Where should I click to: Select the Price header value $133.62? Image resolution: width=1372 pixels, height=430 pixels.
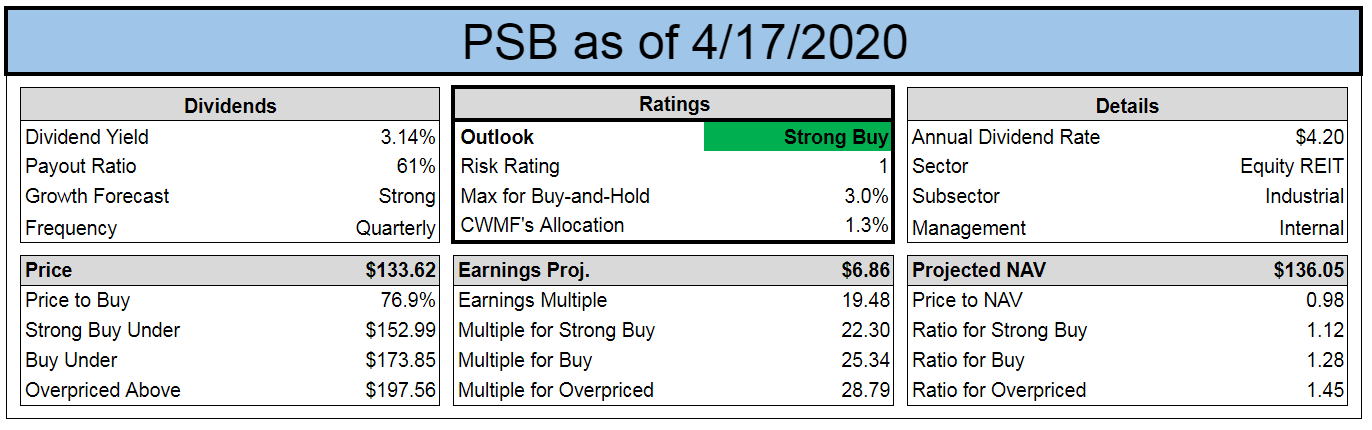pos(401,270)
